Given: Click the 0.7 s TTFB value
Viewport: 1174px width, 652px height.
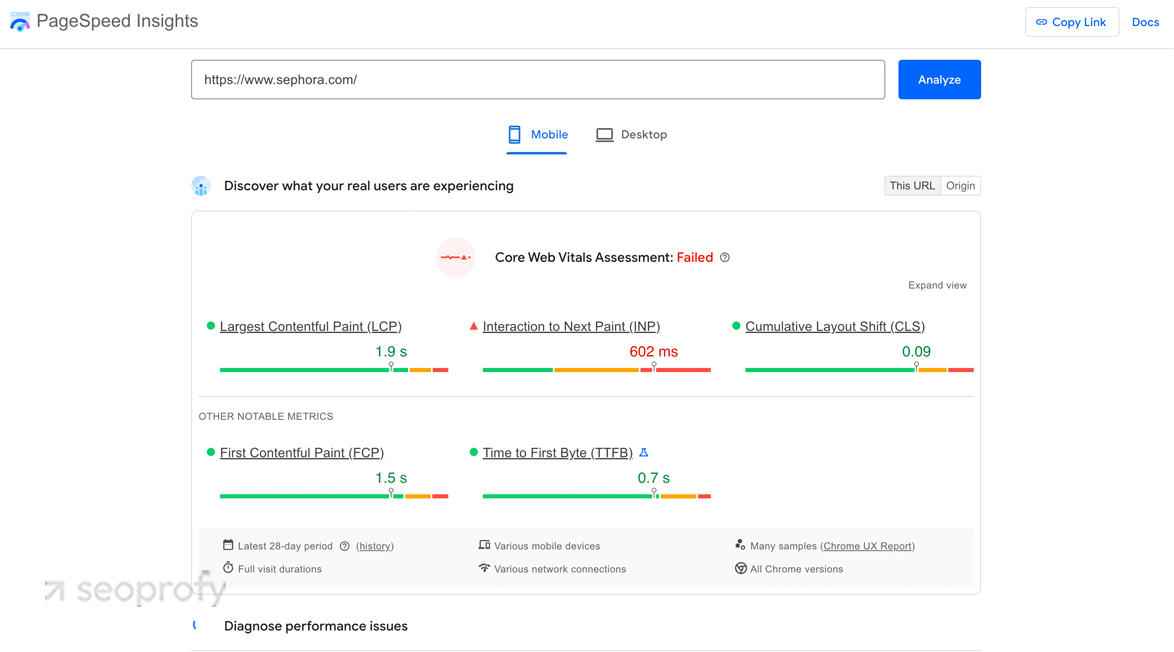Looking at the screenshot, I should coord(654,478).
